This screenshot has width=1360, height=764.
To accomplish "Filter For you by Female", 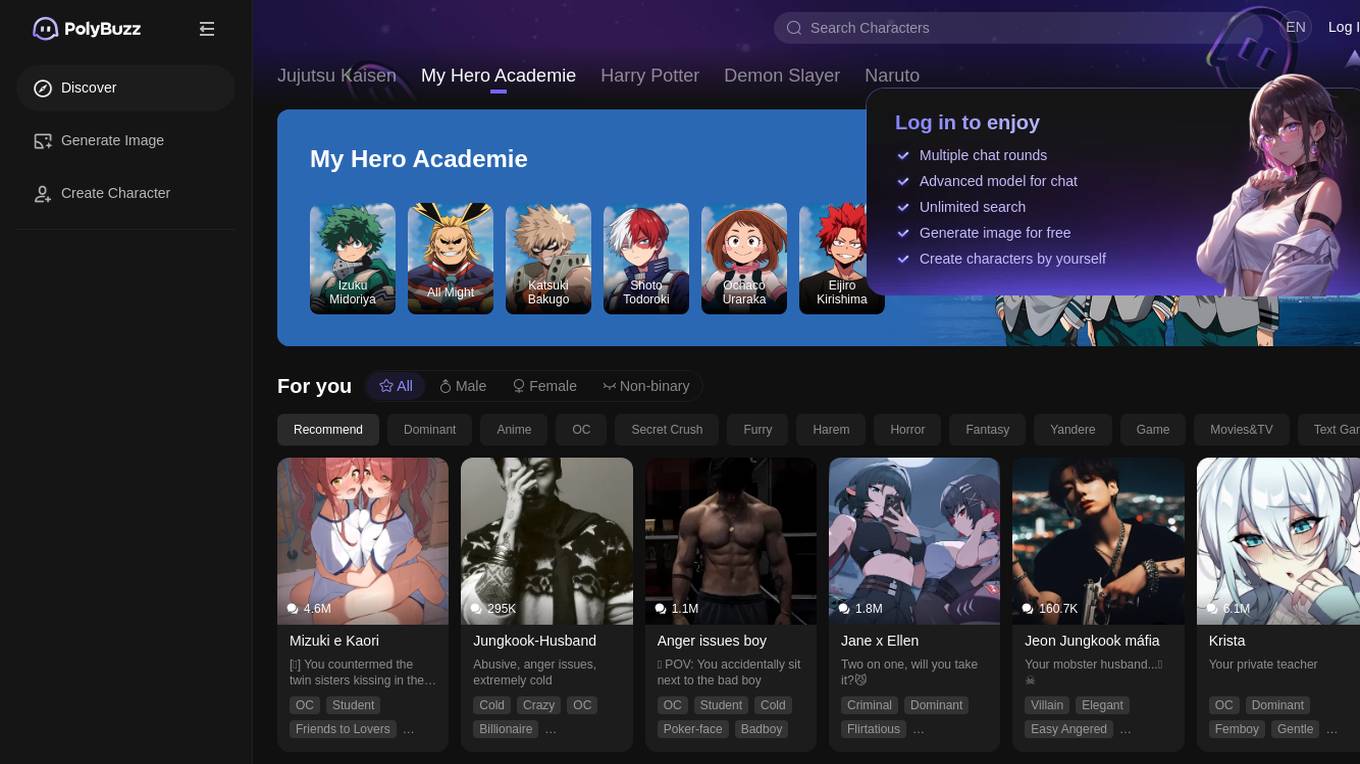I will click(x=544, y=386).
